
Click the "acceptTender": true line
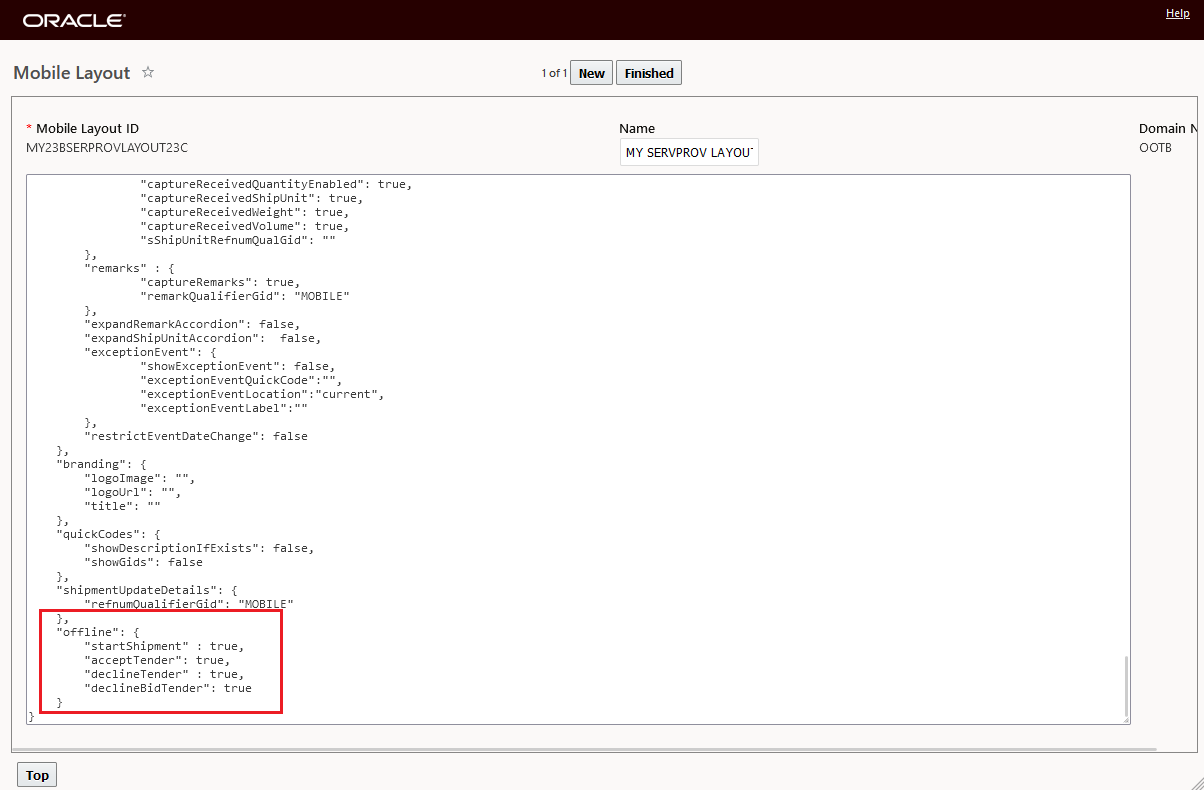(x=158, y=660)
